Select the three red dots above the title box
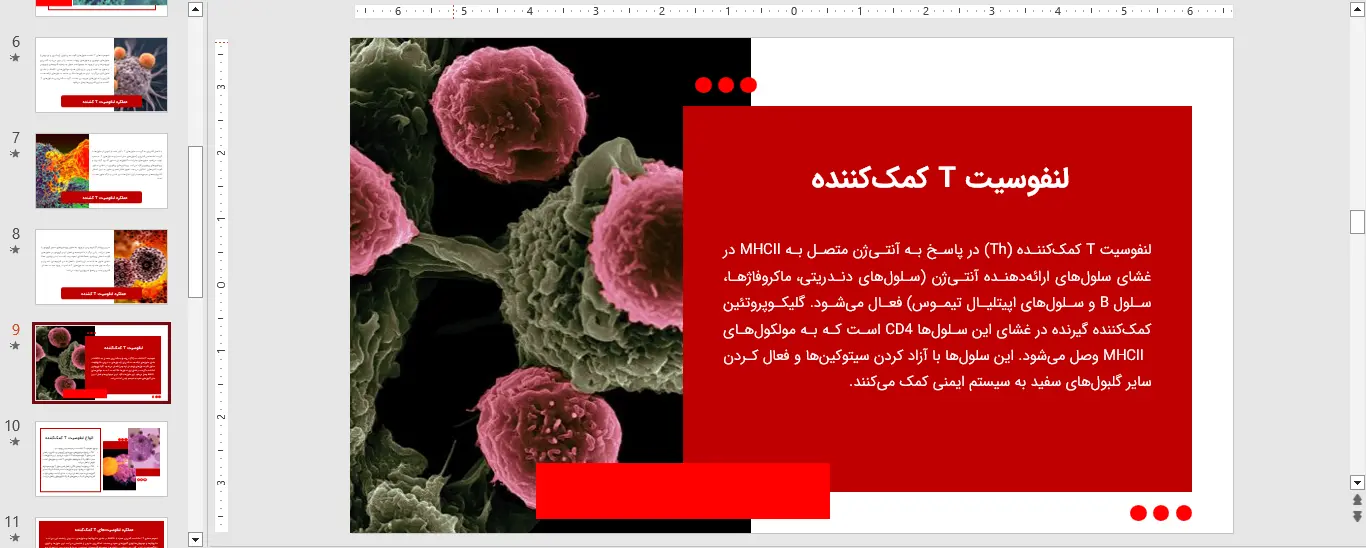The width and height of the screenshot is (1366, 548). 726,85
